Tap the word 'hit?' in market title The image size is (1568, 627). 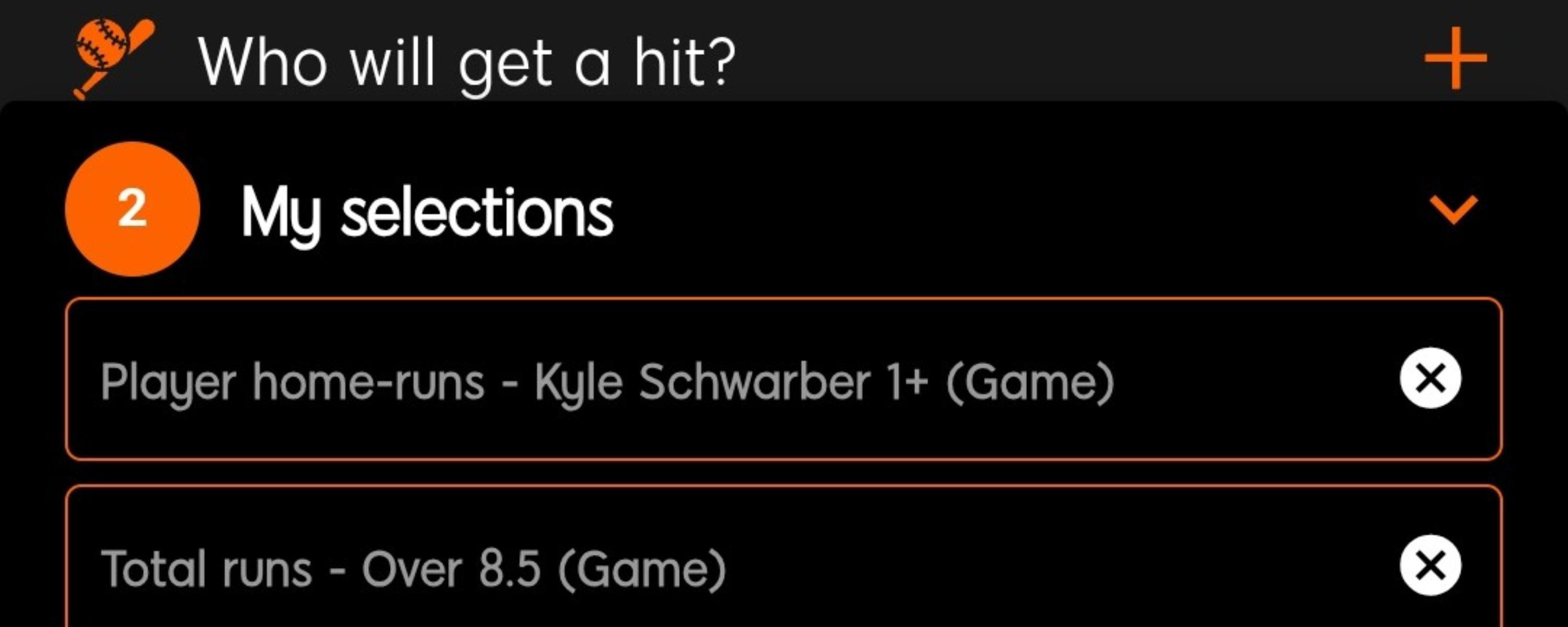685,62
